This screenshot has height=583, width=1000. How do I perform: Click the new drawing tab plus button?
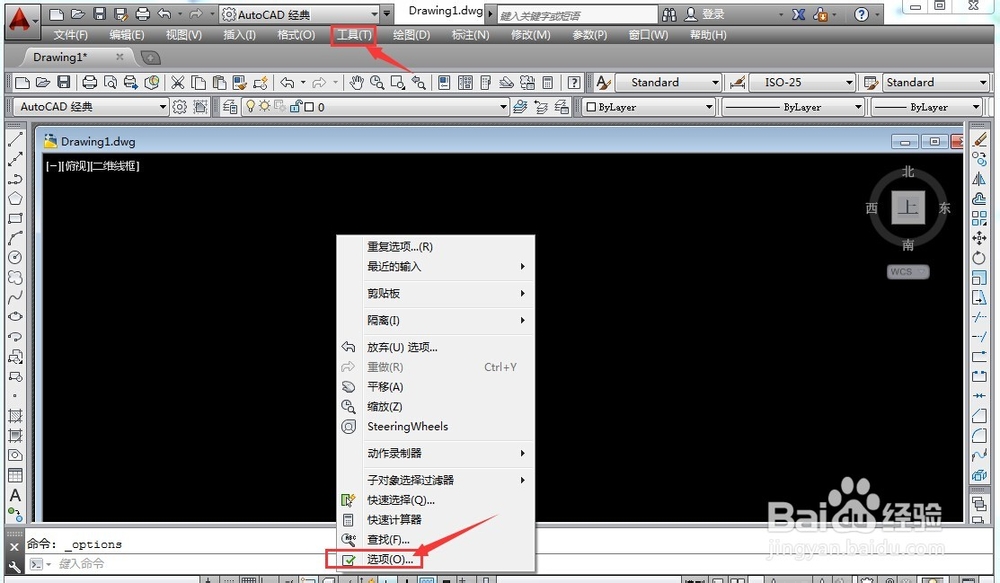150,58
